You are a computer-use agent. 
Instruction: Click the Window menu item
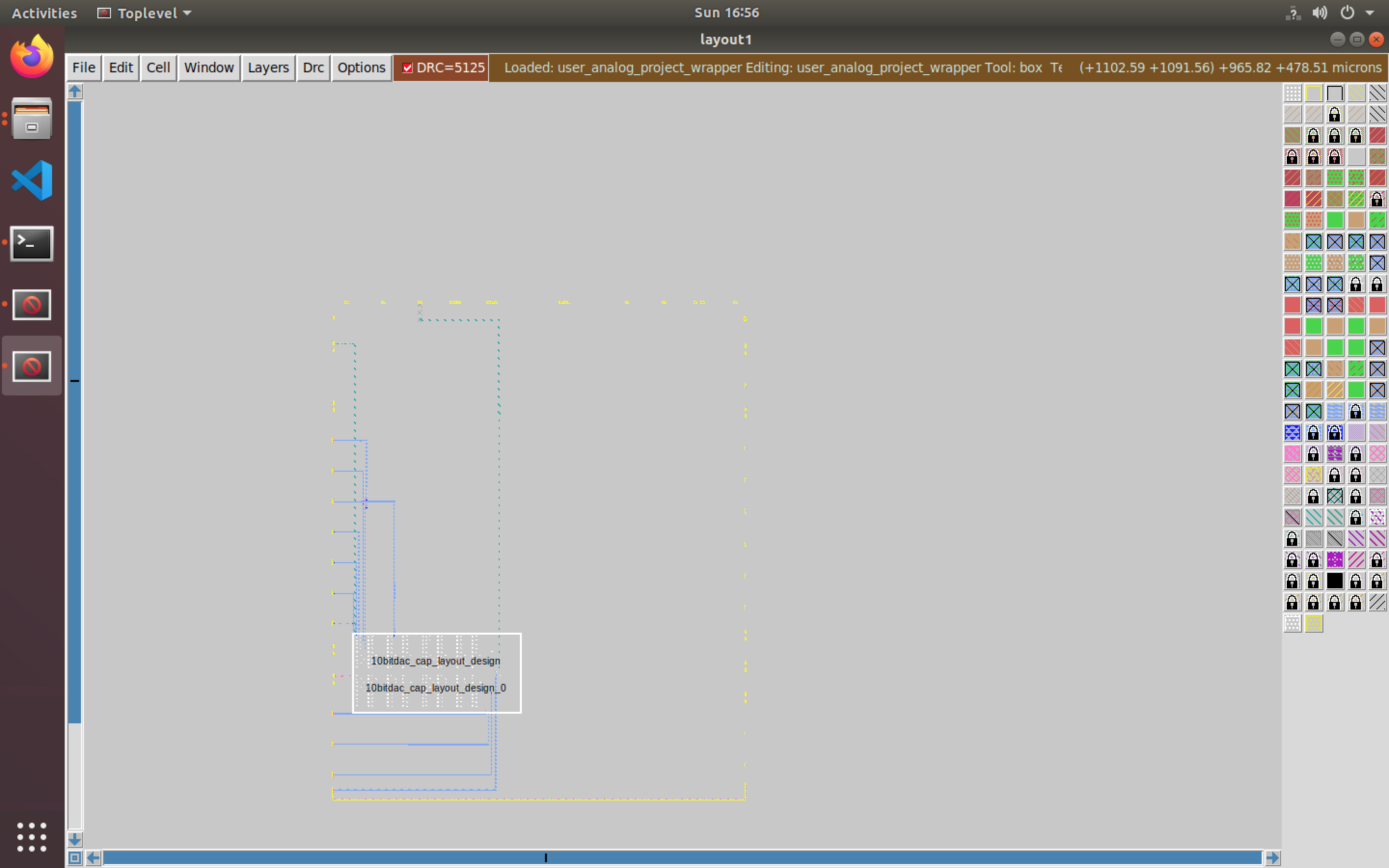point(209,67)
